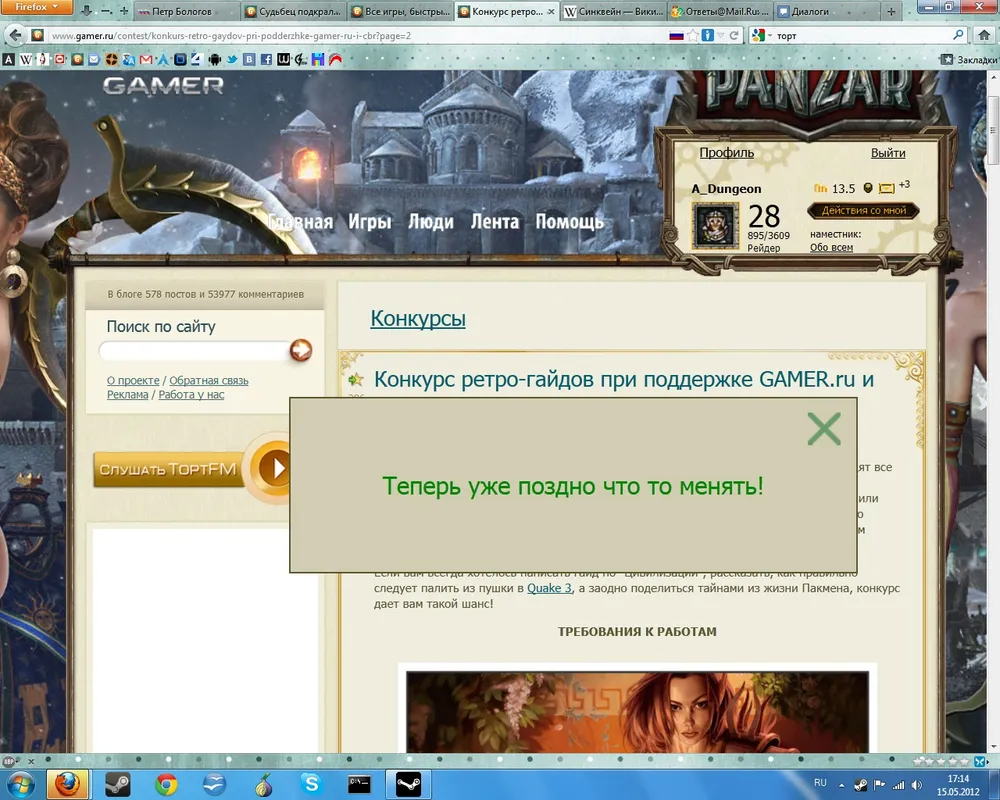Click the star icon beside contest title
This screenshot has height=800, width=1000.
pyautogui.click(x=355, y=380)
